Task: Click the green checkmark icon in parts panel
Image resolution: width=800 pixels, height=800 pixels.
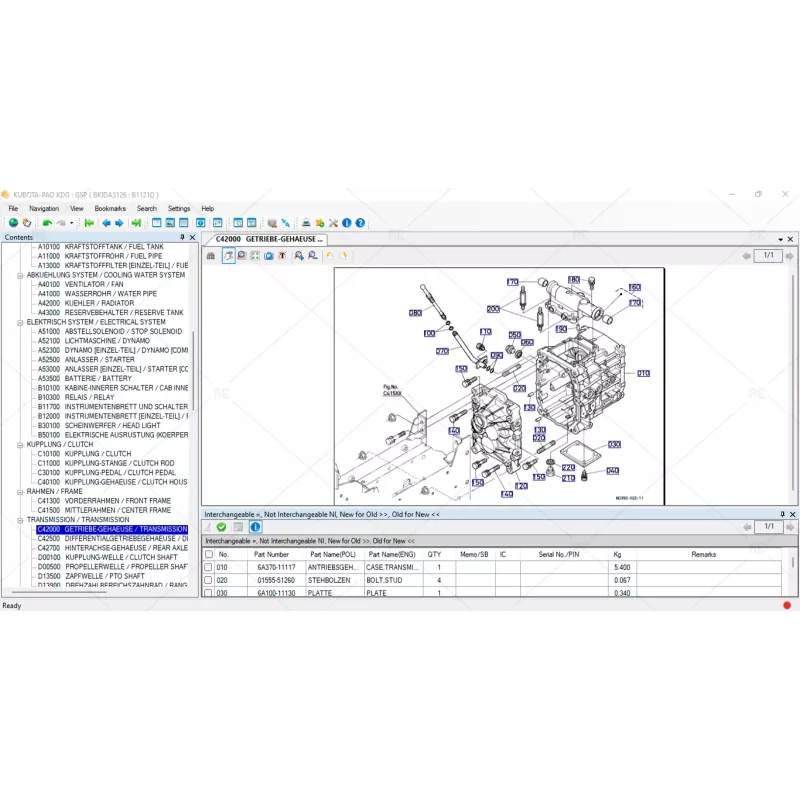Action: point(222,527)
